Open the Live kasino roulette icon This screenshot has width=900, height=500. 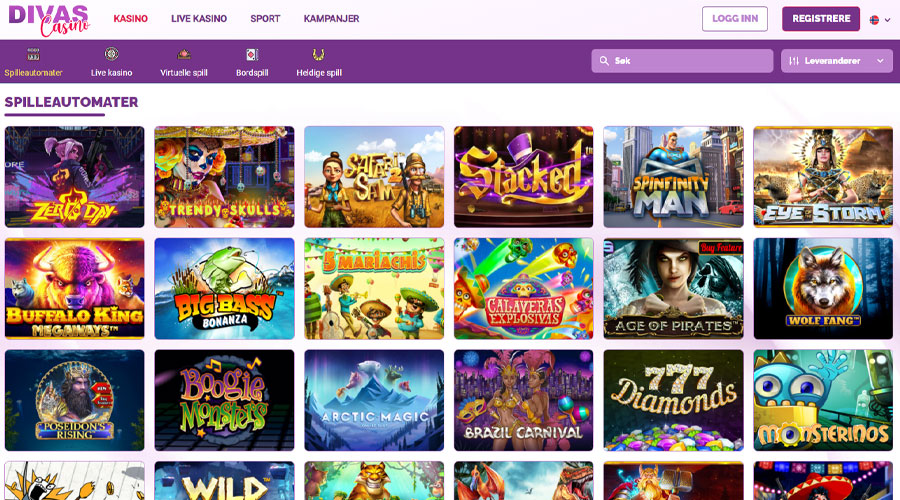pyautogui.click(x=111, y=54)
